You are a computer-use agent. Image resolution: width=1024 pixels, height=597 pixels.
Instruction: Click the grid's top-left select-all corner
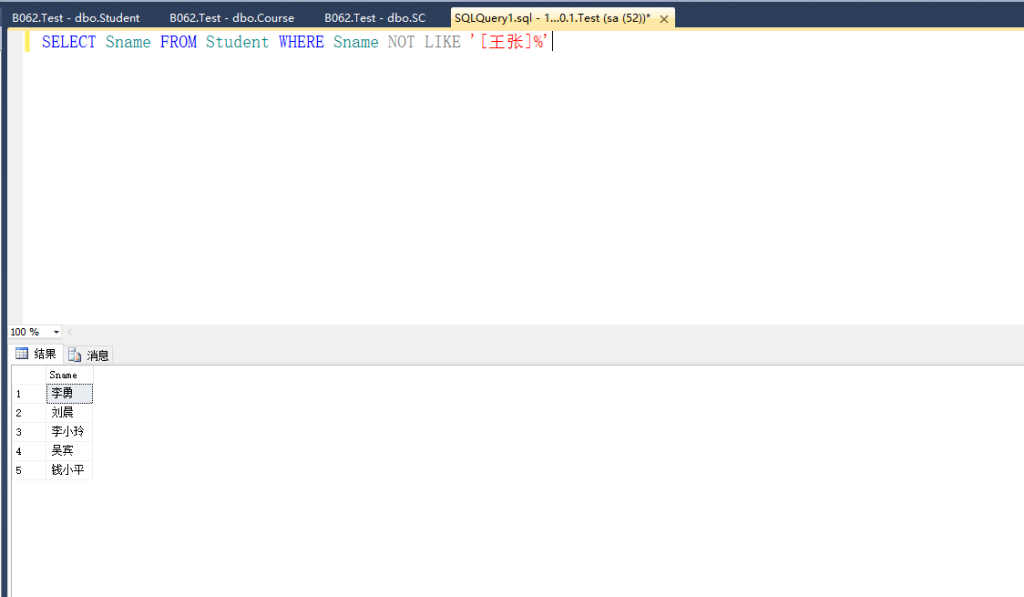pyautogui.click(x=28, y=375)
